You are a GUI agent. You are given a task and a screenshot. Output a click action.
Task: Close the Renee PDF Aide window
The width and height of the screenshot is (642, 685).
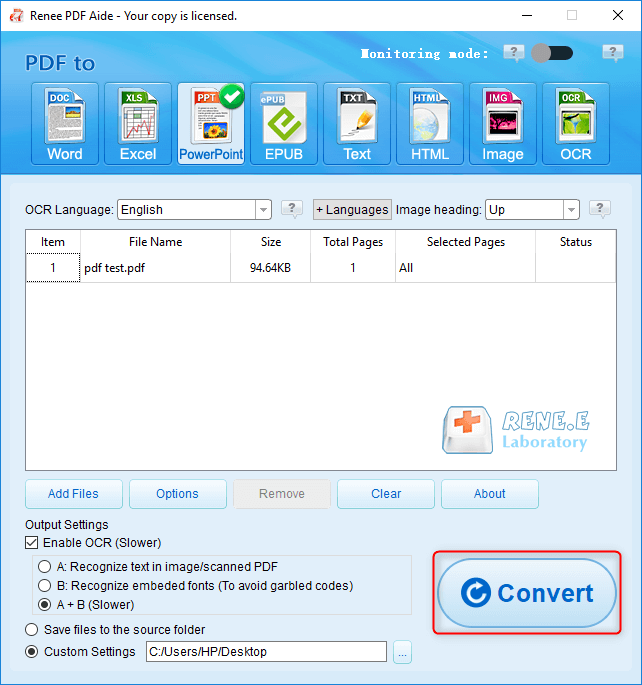coord(618,15)
